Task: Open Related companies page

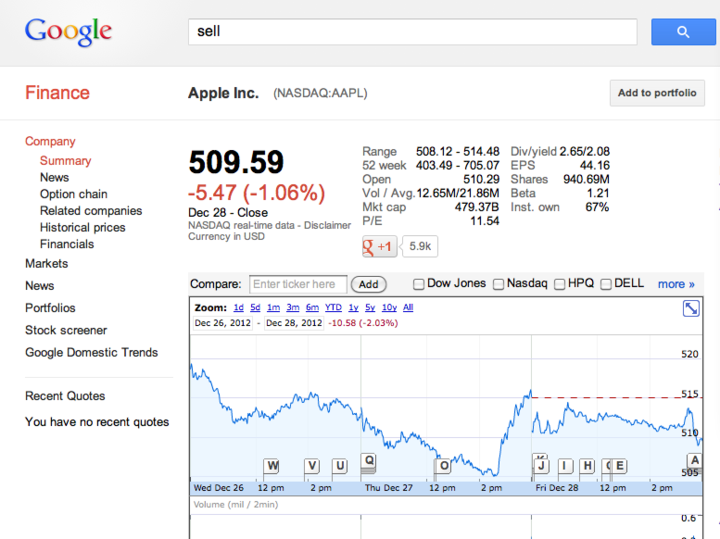Action: (91, 211)
